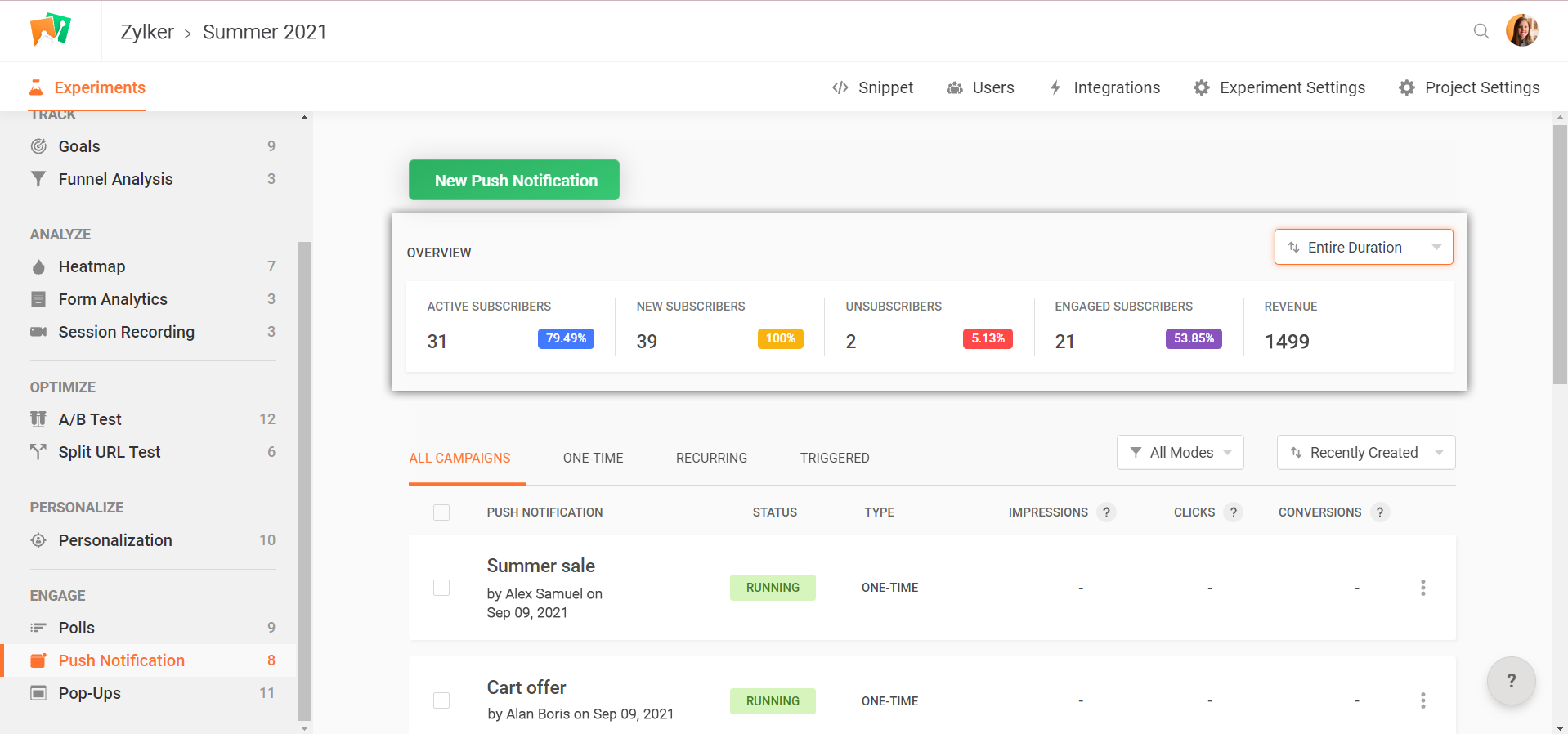Tick the select-all campaigns checkbox
Screen dimensions: 1568x734
441,512
